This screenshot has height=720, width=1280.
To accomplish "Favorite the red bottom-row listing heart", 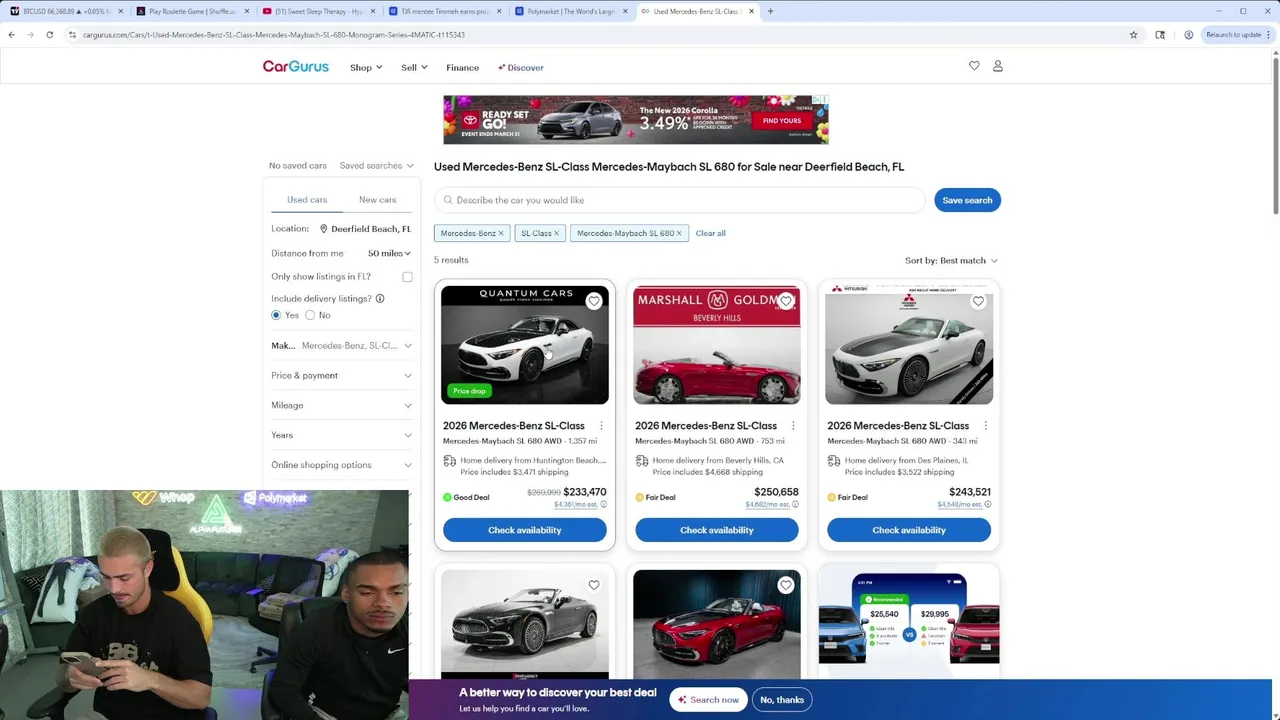I will [786, 585].
